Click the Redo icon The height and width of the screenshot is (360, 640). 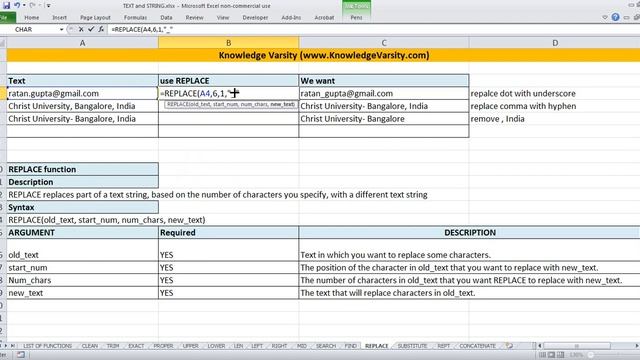click(33, 5)
